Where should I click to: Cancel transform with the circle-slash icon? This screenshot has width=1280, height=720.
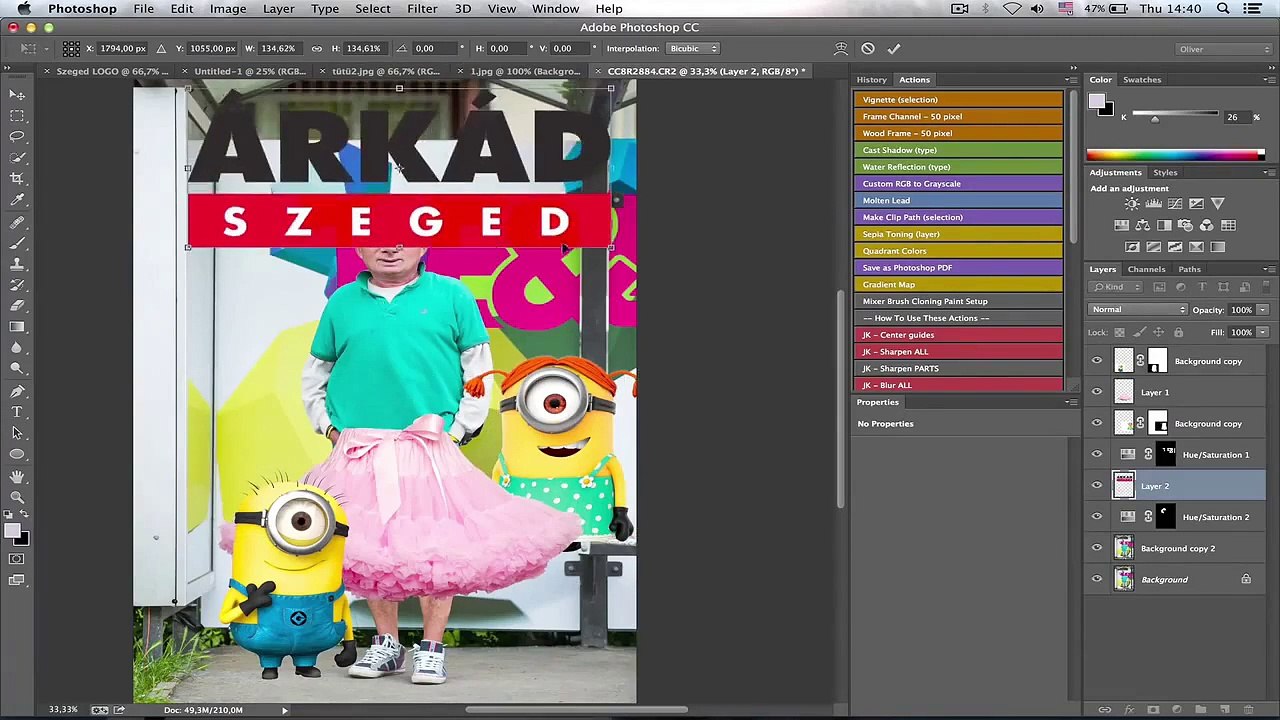coord(868,48)
